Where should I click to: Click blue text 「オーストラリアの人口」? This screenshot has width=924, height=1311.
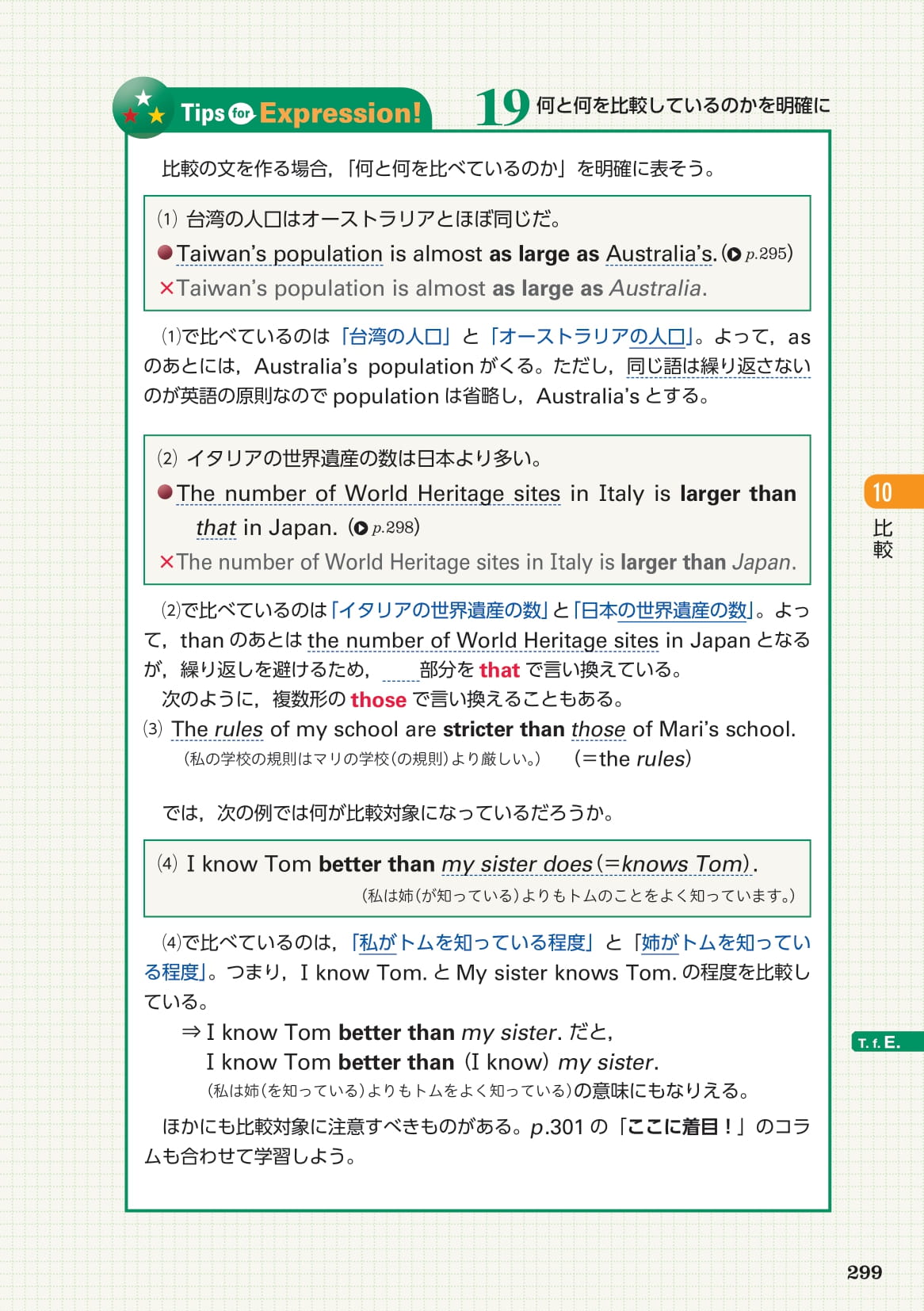[591, 337]
